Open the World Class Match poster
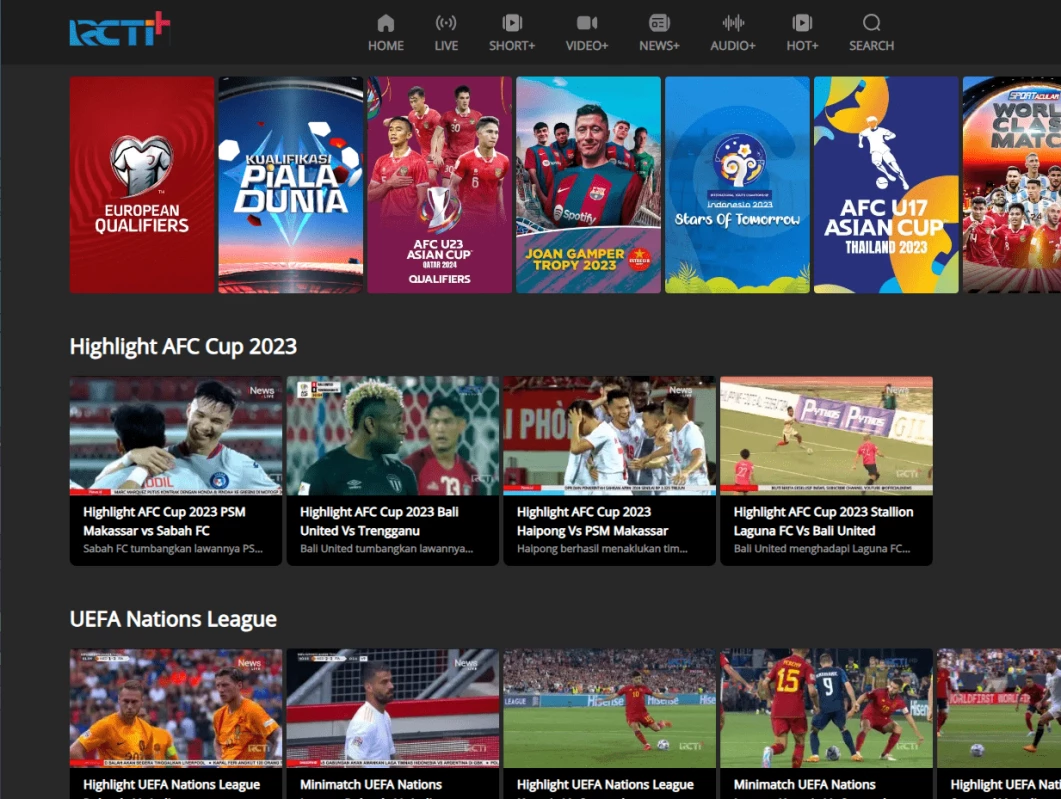 pos(1012,185)
